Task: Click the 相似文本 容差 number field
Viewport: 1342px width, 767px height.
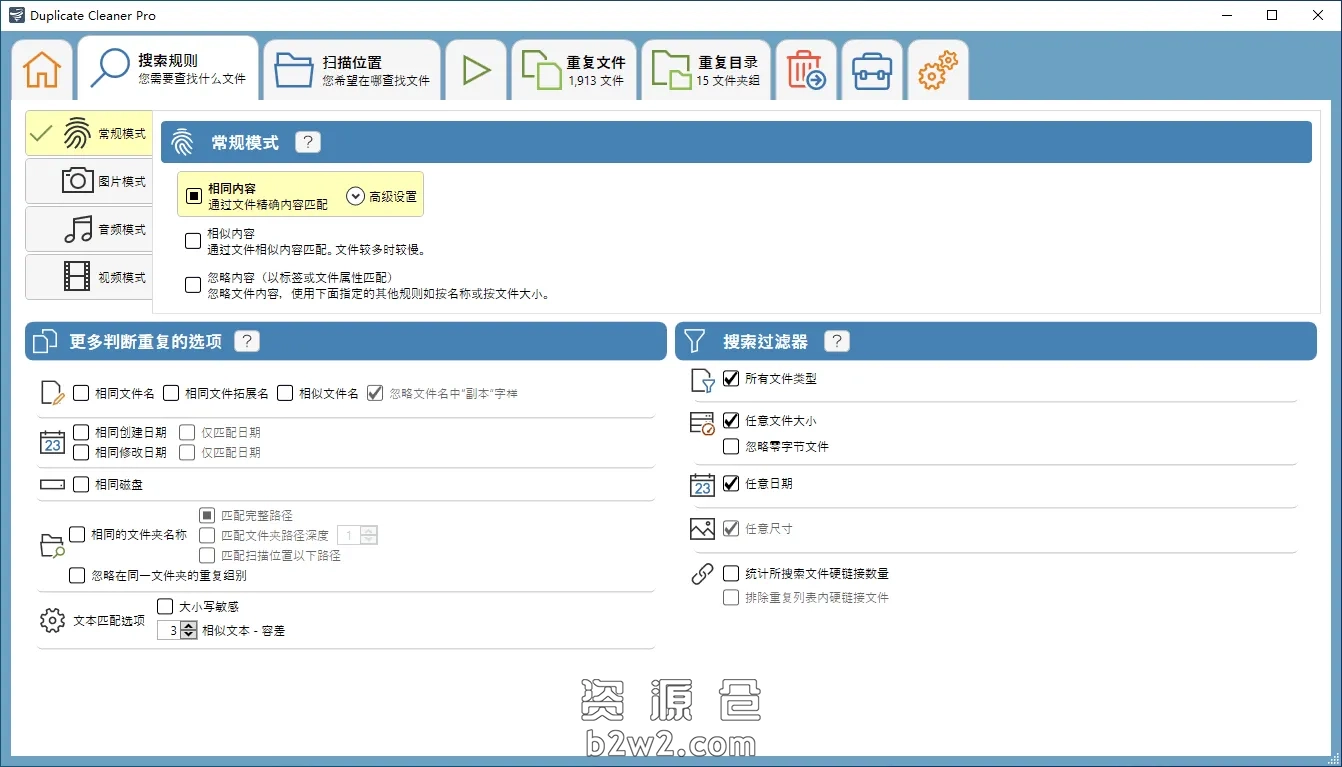Action: 170,631
